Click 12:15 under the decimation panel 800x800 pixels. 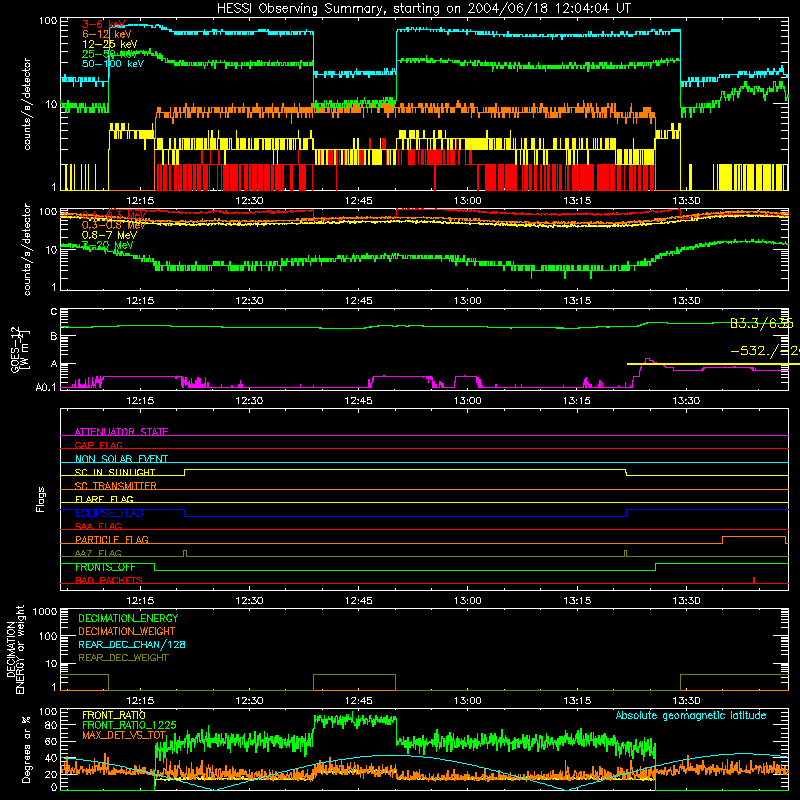(140, 701)
